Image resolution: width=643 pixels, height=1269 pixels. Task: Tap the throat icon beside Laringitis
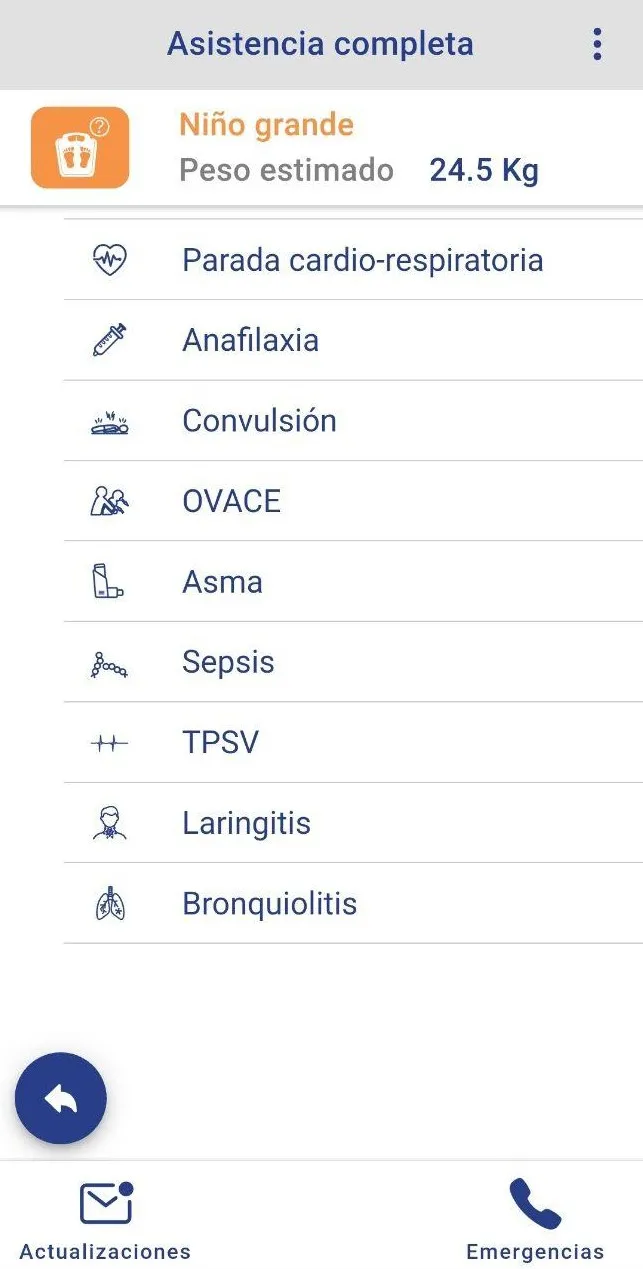click(x=109, y=823)
